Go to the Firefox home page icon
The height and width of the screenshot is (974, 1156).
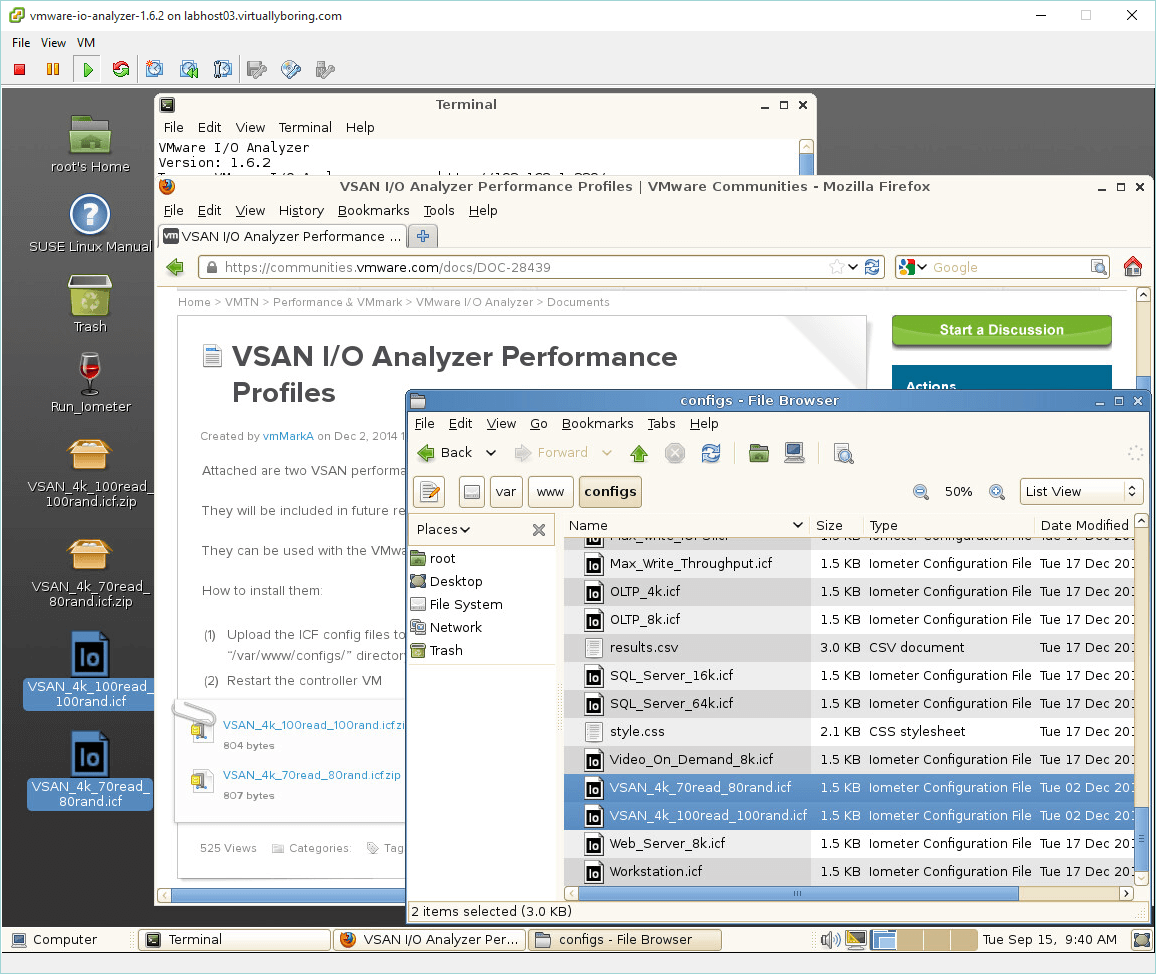tap(1132, 267)
